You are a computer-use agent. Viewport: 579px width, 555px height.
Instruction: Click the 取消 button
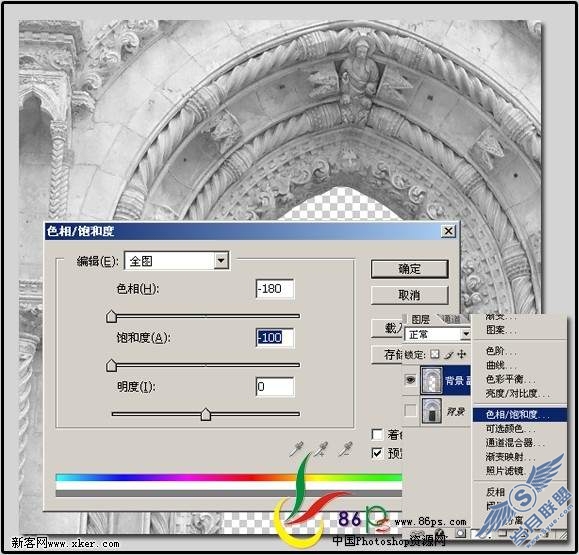(x=409, y=295)
